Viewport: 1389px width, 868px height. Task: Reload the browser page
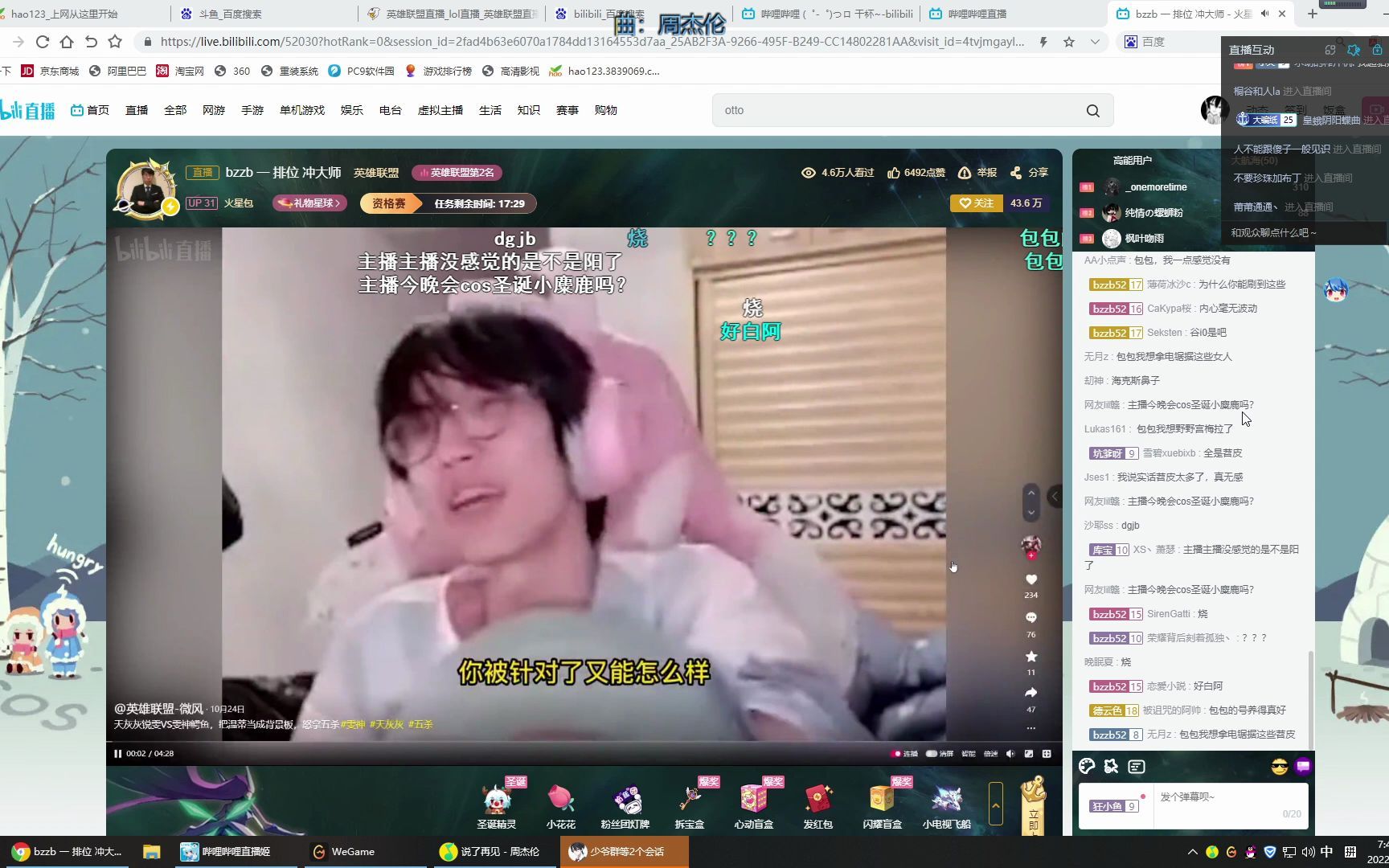(x=43, y=42)
